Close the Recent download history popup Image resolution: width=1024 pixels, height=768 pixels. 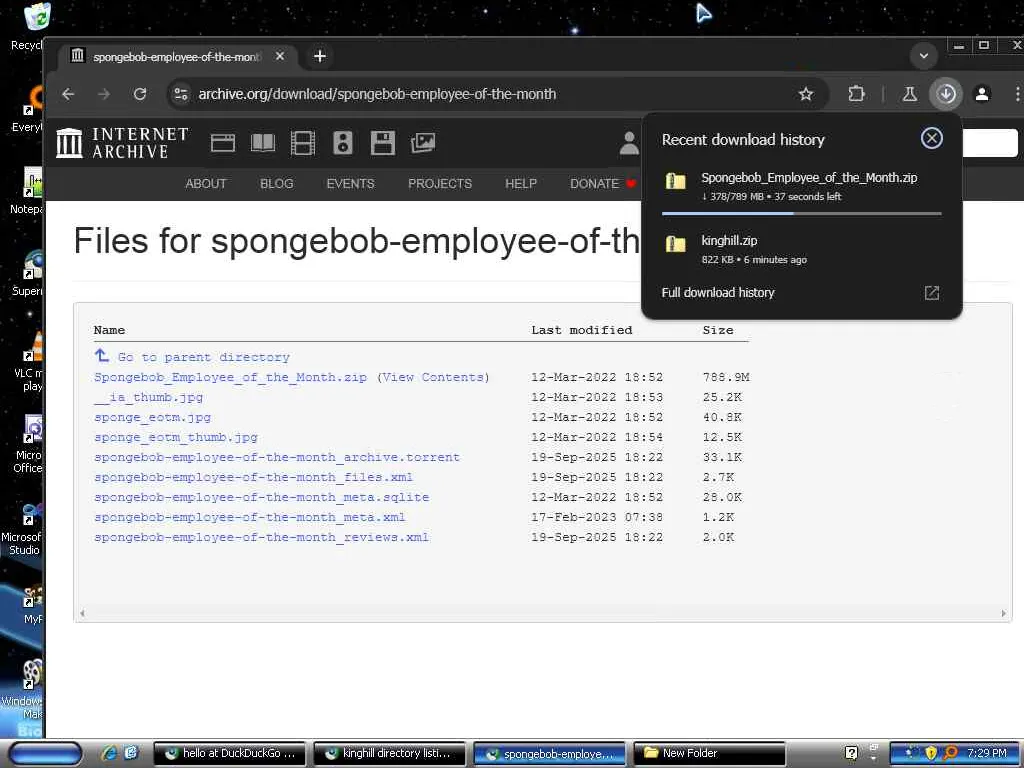coord(931,138)
